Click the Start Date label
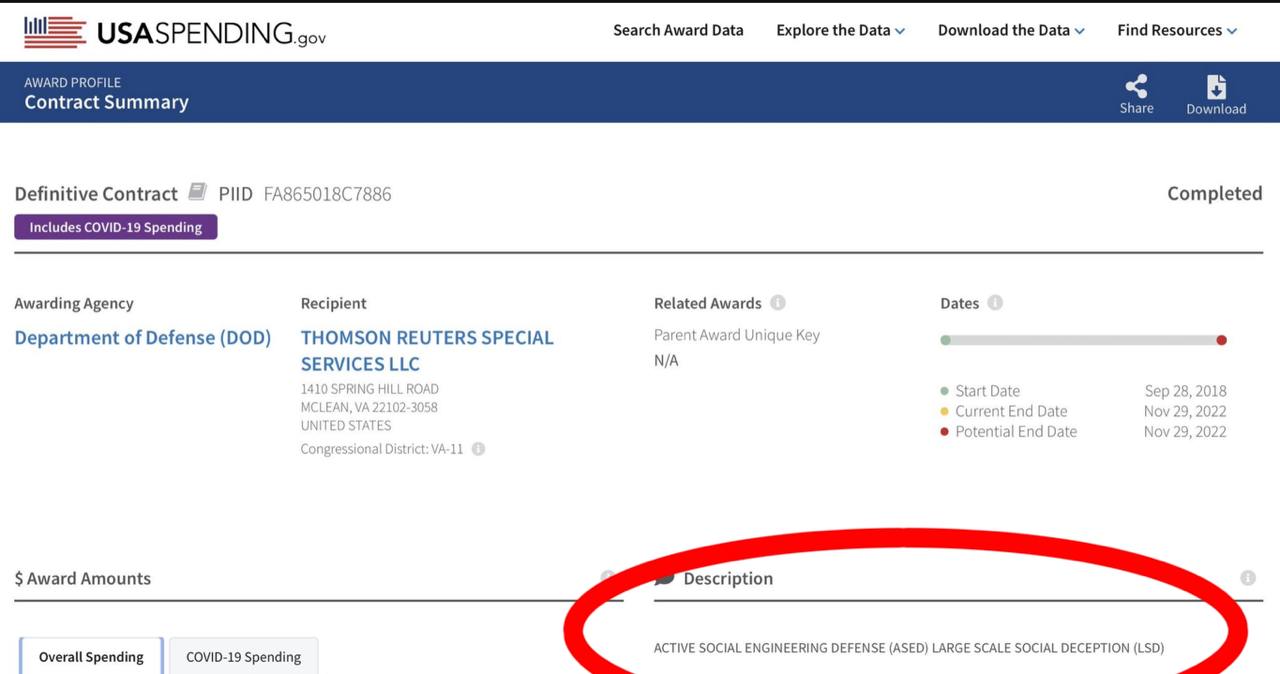 pyautogui.click(x=987, y=391)
